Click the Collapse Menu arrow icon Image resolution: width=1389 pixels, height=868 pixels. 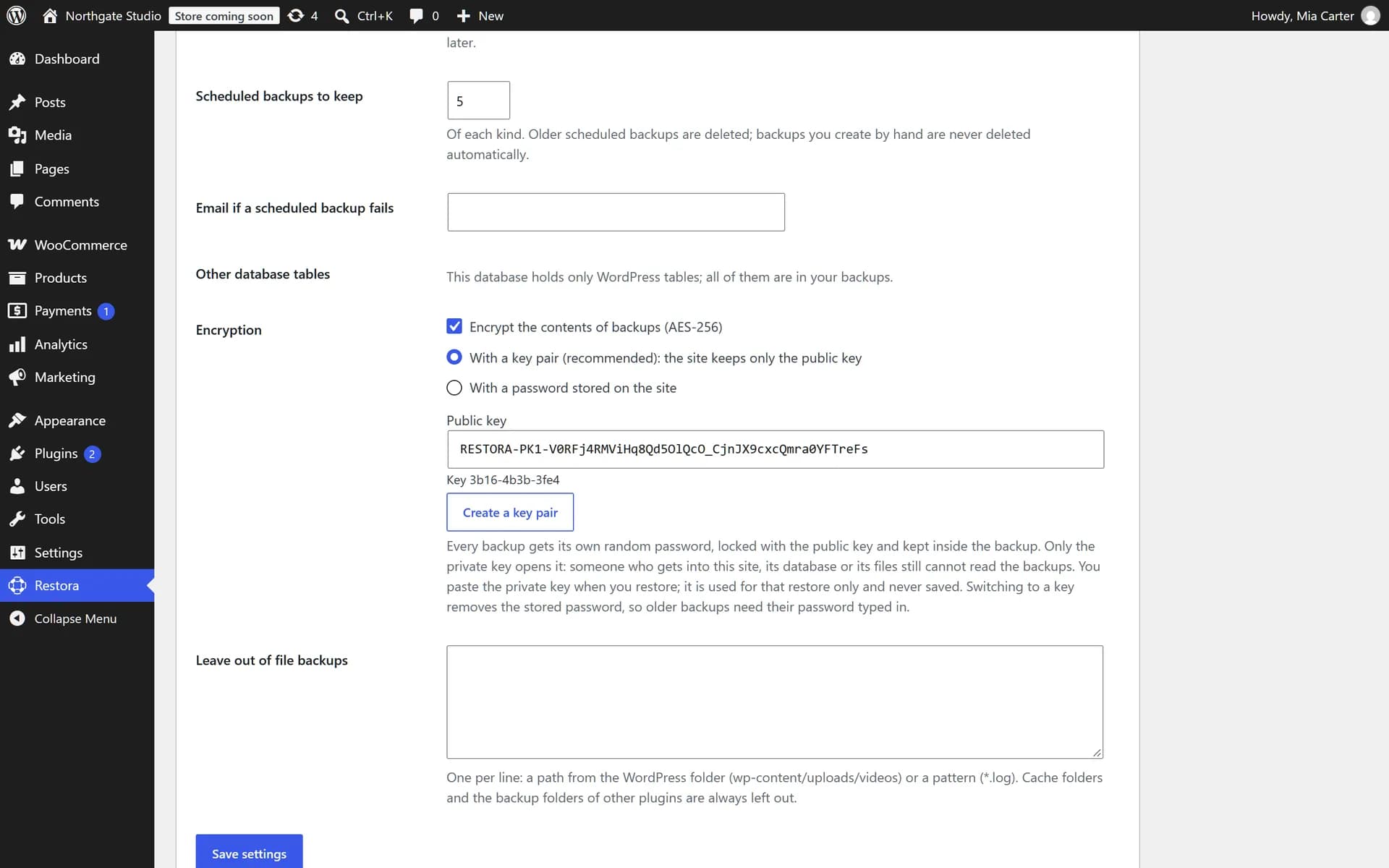coord(17,618)
